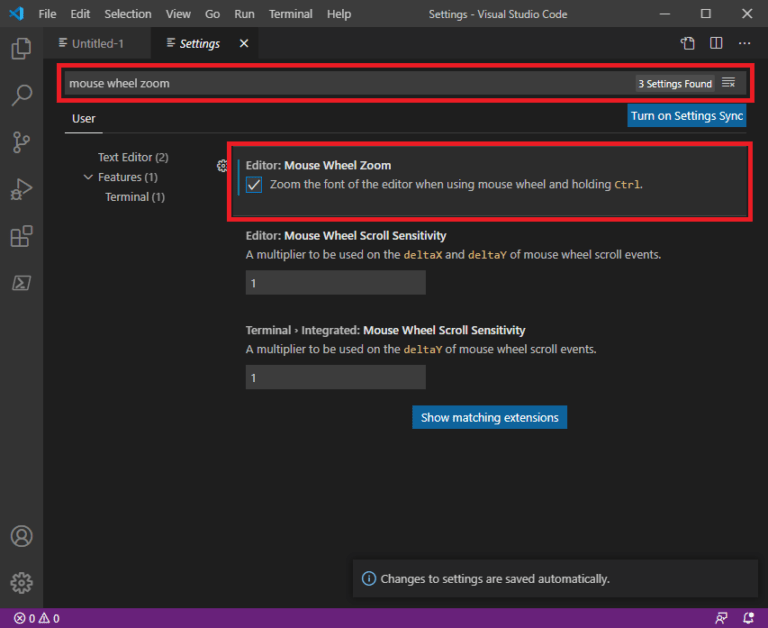Click 'Editor: Mouse Wheel Zoom' setting title
768x628 pixels.
pos(318,166)
